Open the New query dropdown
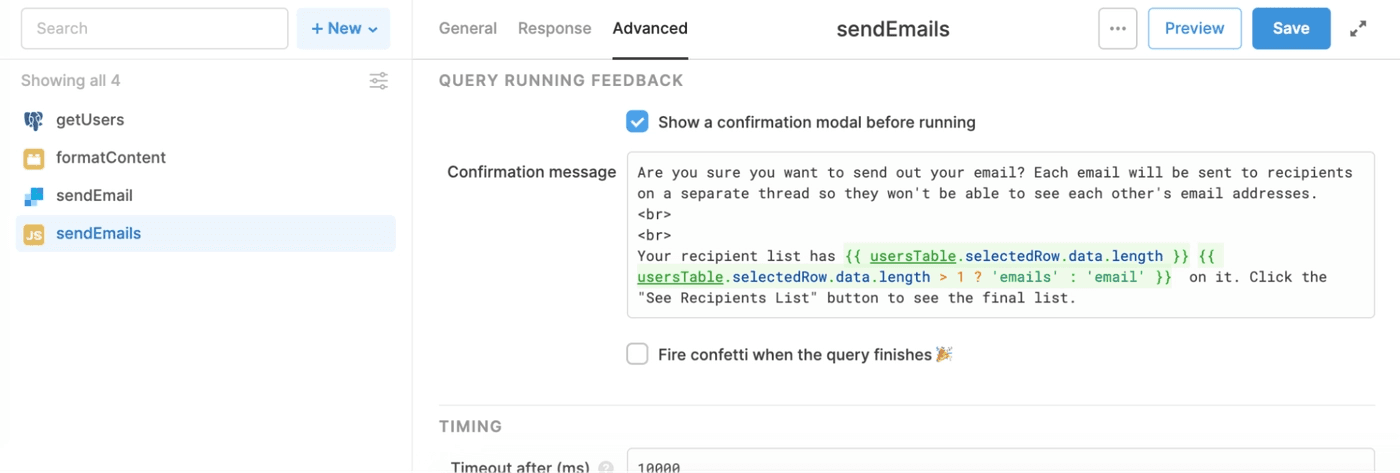1400x473 pixels. coord(344,29)
